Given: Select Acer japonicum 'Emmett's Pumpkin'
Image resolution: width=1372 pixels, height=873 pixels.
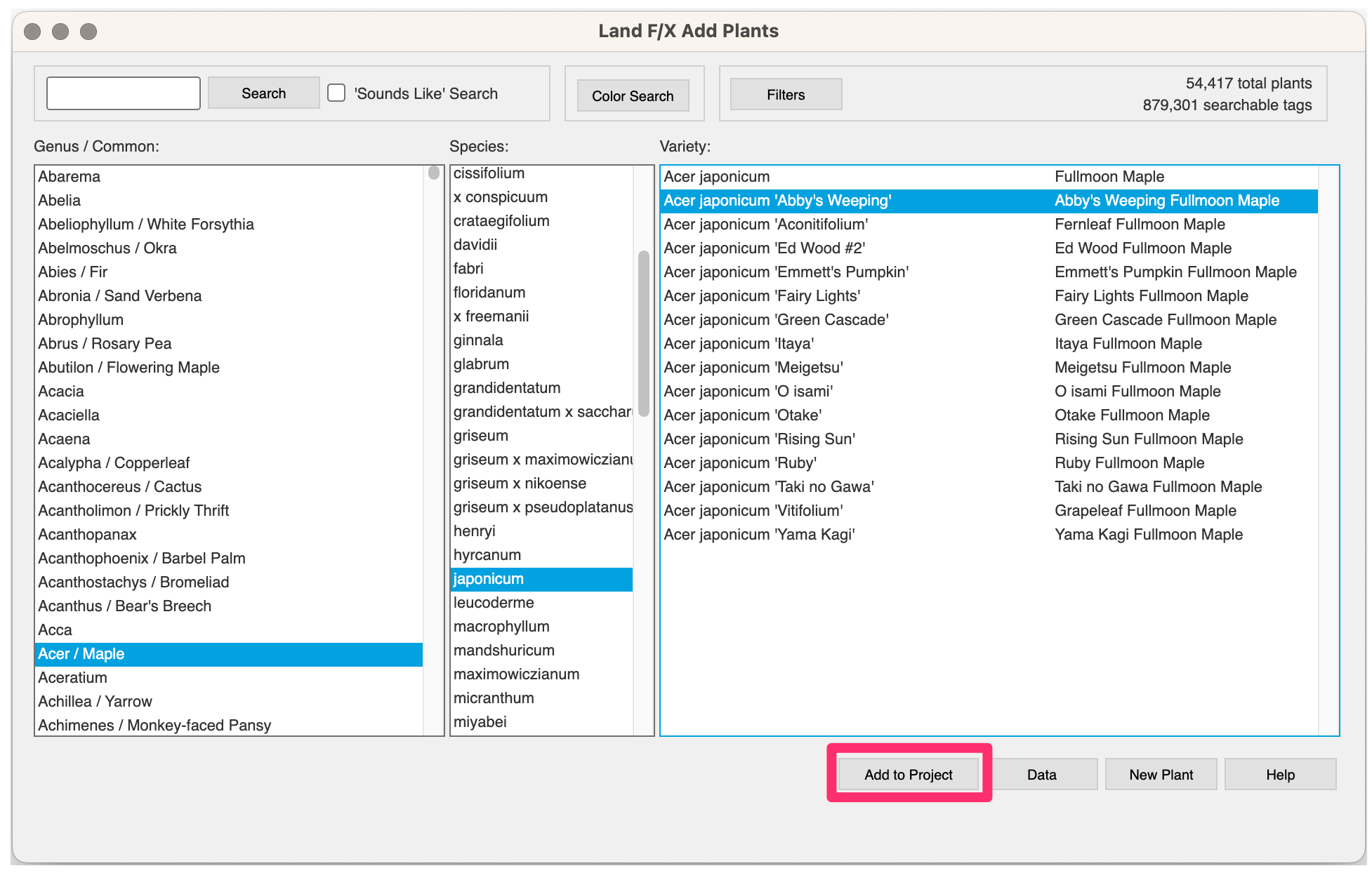Looking at the screenshot, I should 989,272.
